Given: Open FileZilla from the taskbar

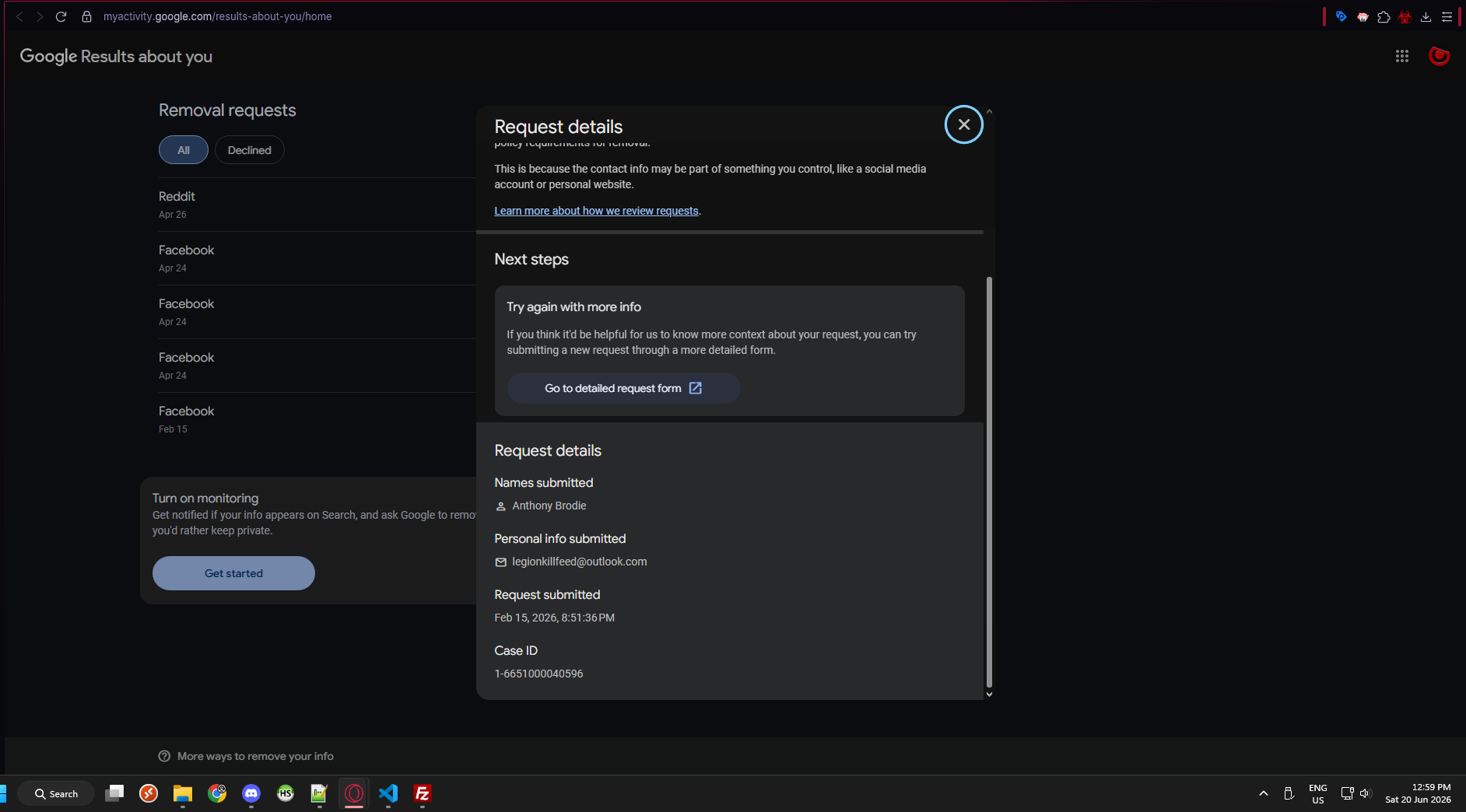Looking at the screenshot, I should click(x=423, y=793).
